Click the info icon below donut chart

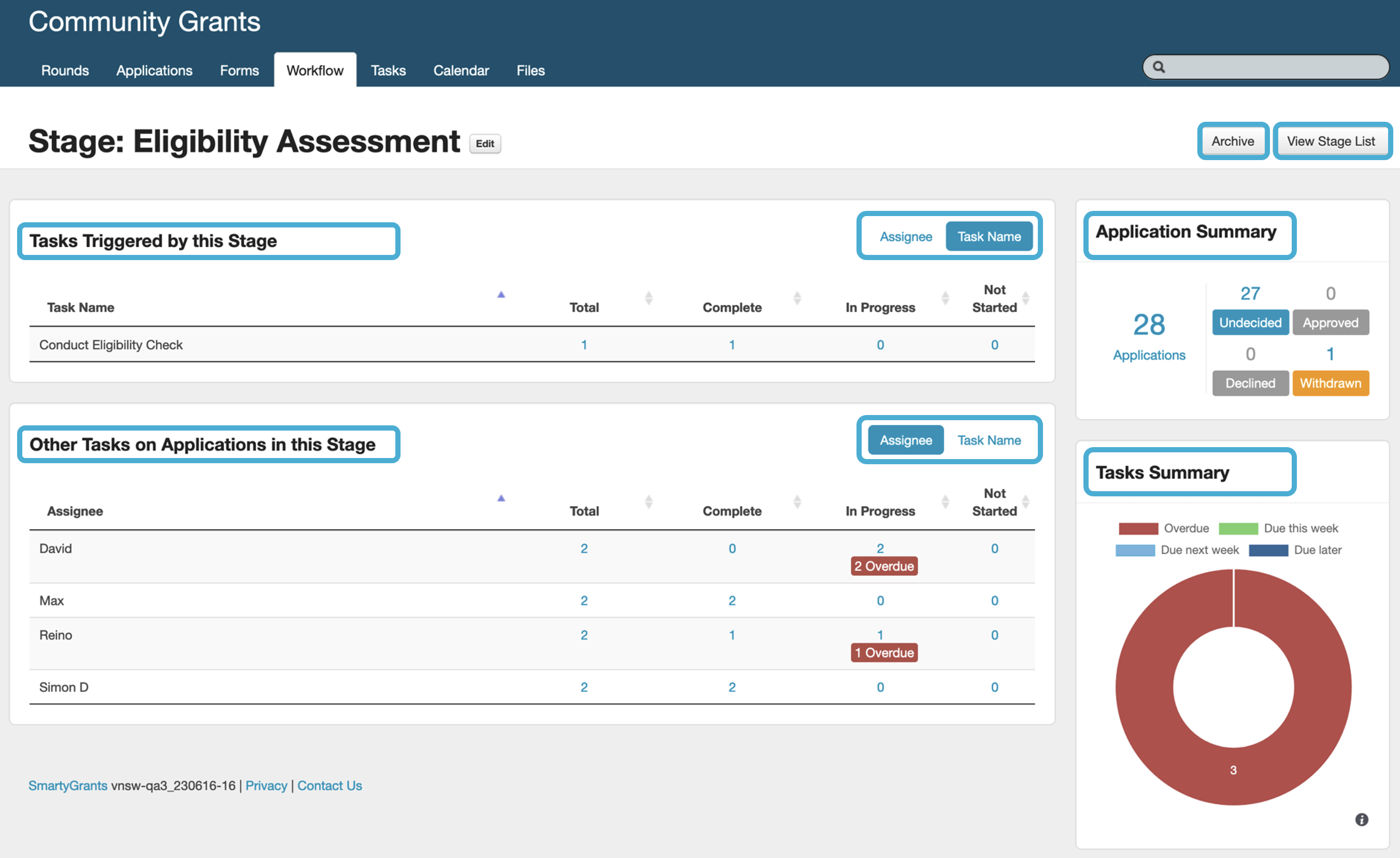coord(1361,819)
